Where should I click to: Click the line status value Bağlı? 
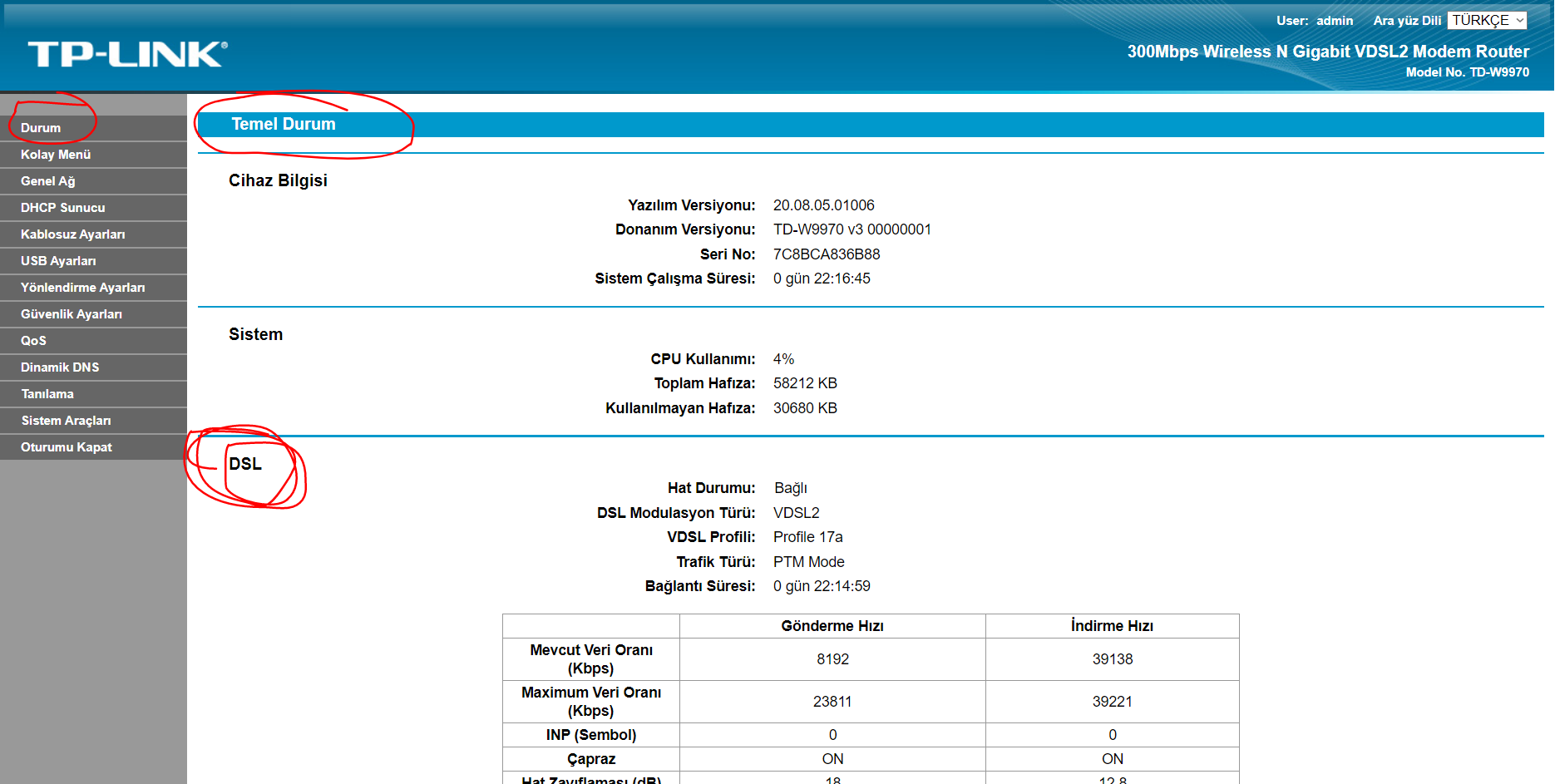(x=791, y=488)
